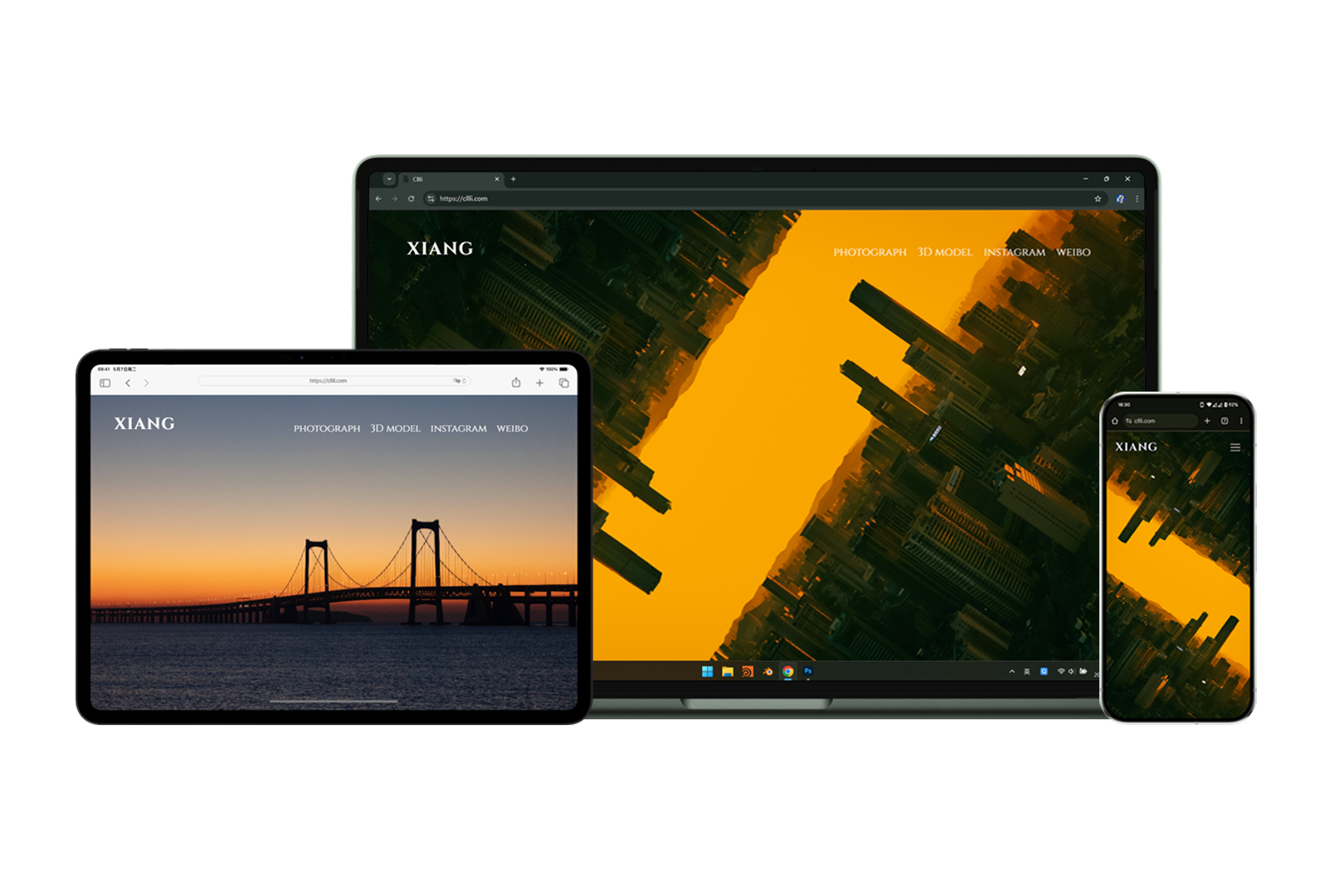This screenshot has height=896, width=1344.
Task: Click the translate icon in tablet Safari address bar
Action: click(x=456, y=381)
